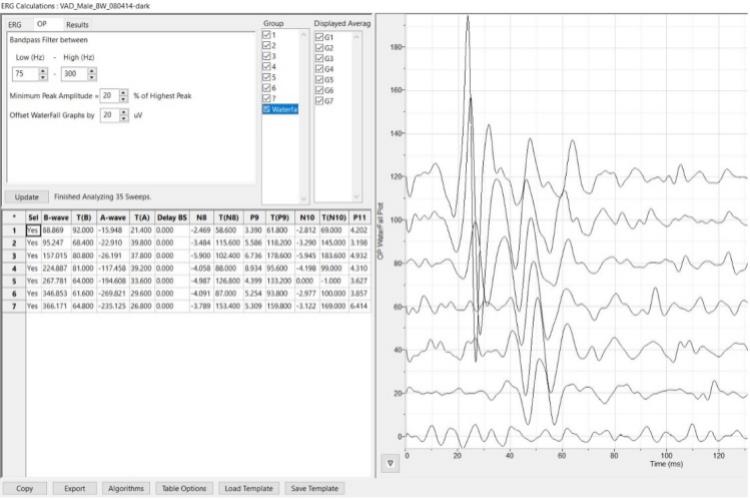Uncheck Group 1 checkbox
This screenshot has width=750, height=499.
(x=266, y=34)
